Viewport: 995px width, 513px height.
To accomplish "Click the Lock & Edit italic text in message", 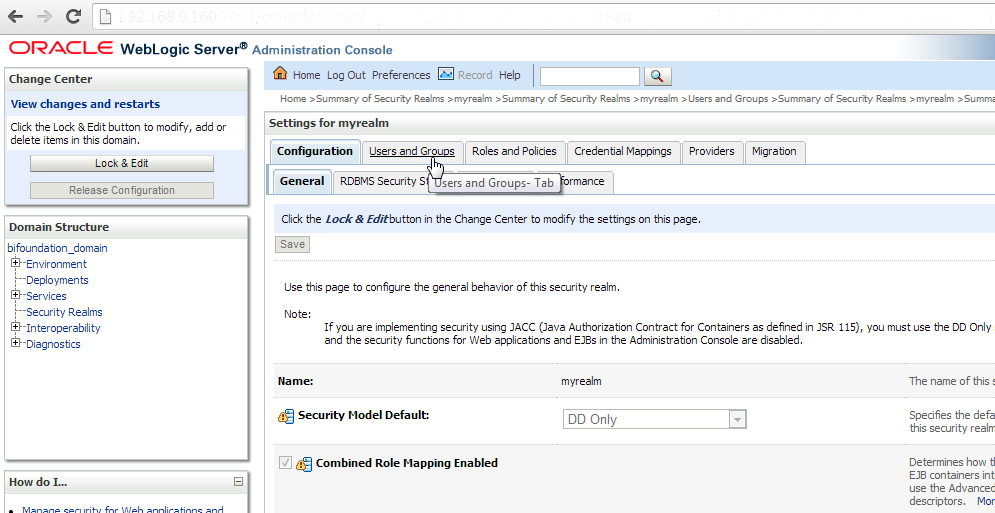I will (357, 219).
